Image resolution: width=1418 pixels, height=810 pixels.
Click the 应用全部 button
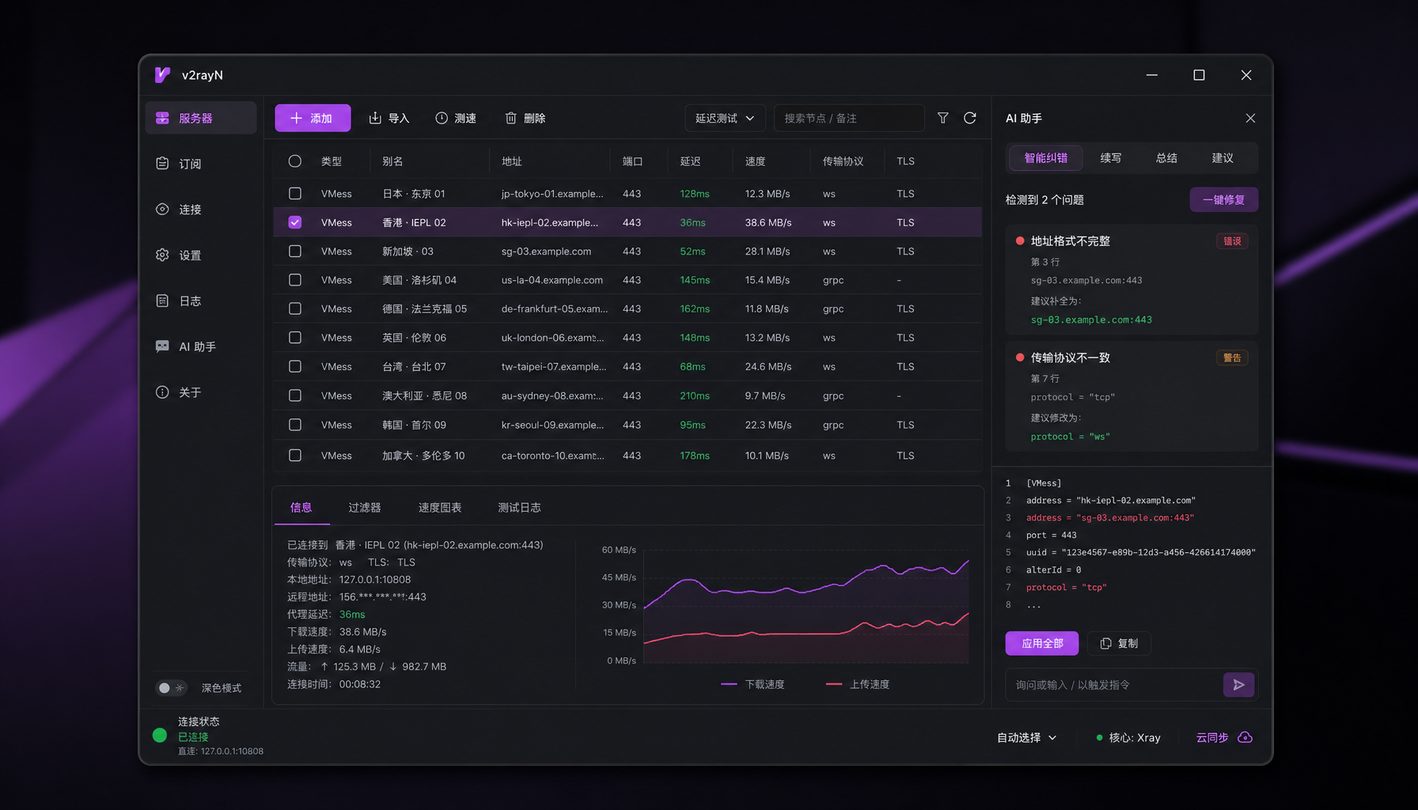click(1042, 643)
